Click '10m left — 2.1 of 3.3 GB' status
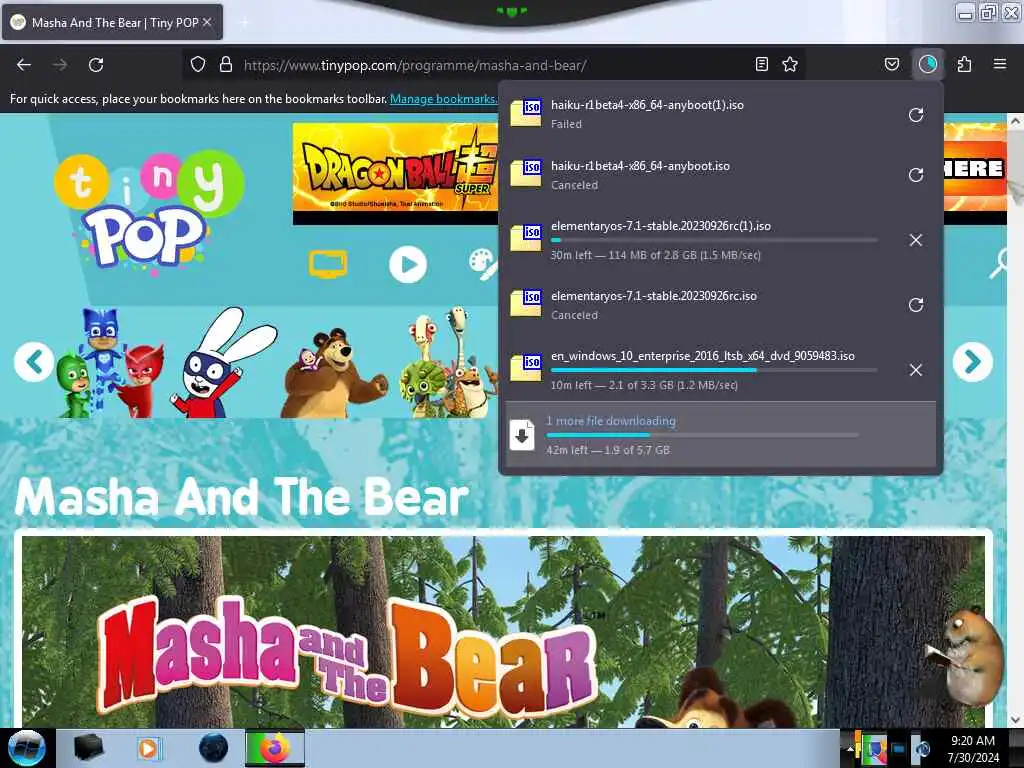This screenshot has height=768, width=1024. (x=644, y=385)
